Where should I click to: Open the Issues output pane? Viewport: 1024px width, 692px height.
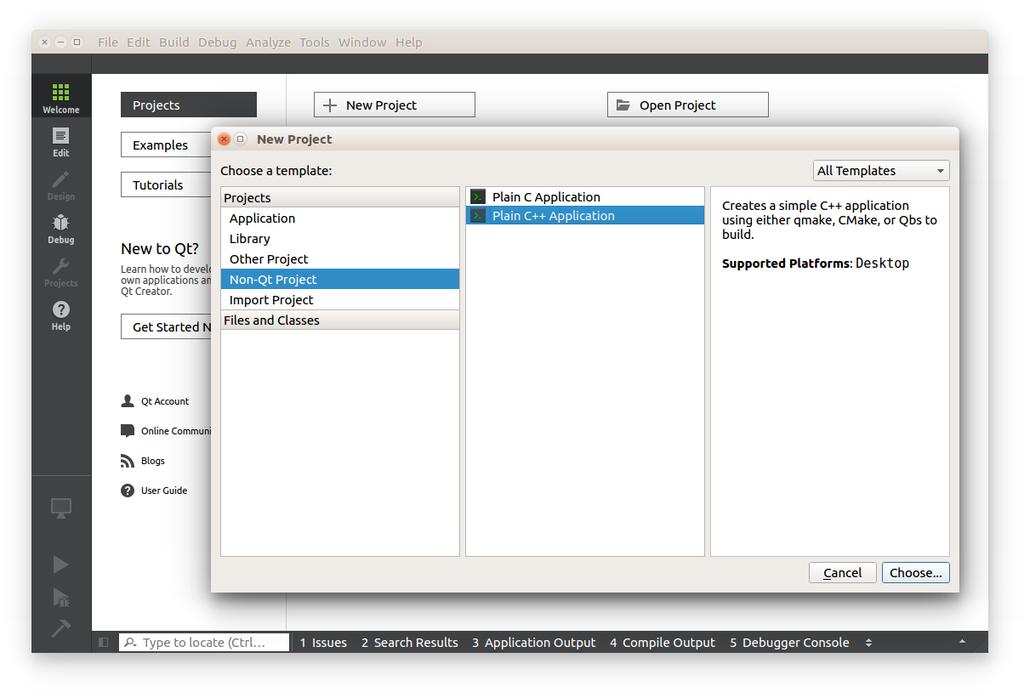pos(323,642)
